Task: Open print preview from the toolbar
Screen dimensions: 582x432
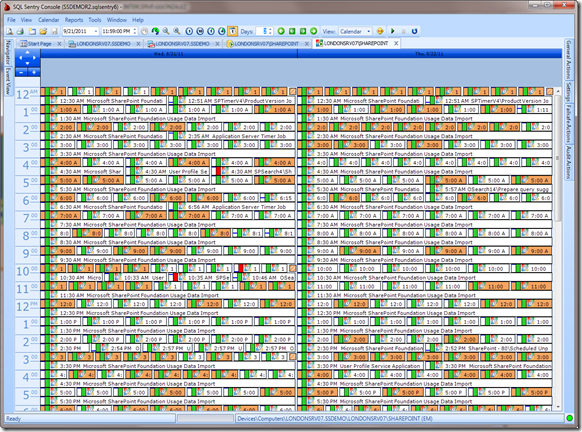Action: point(10,31)
